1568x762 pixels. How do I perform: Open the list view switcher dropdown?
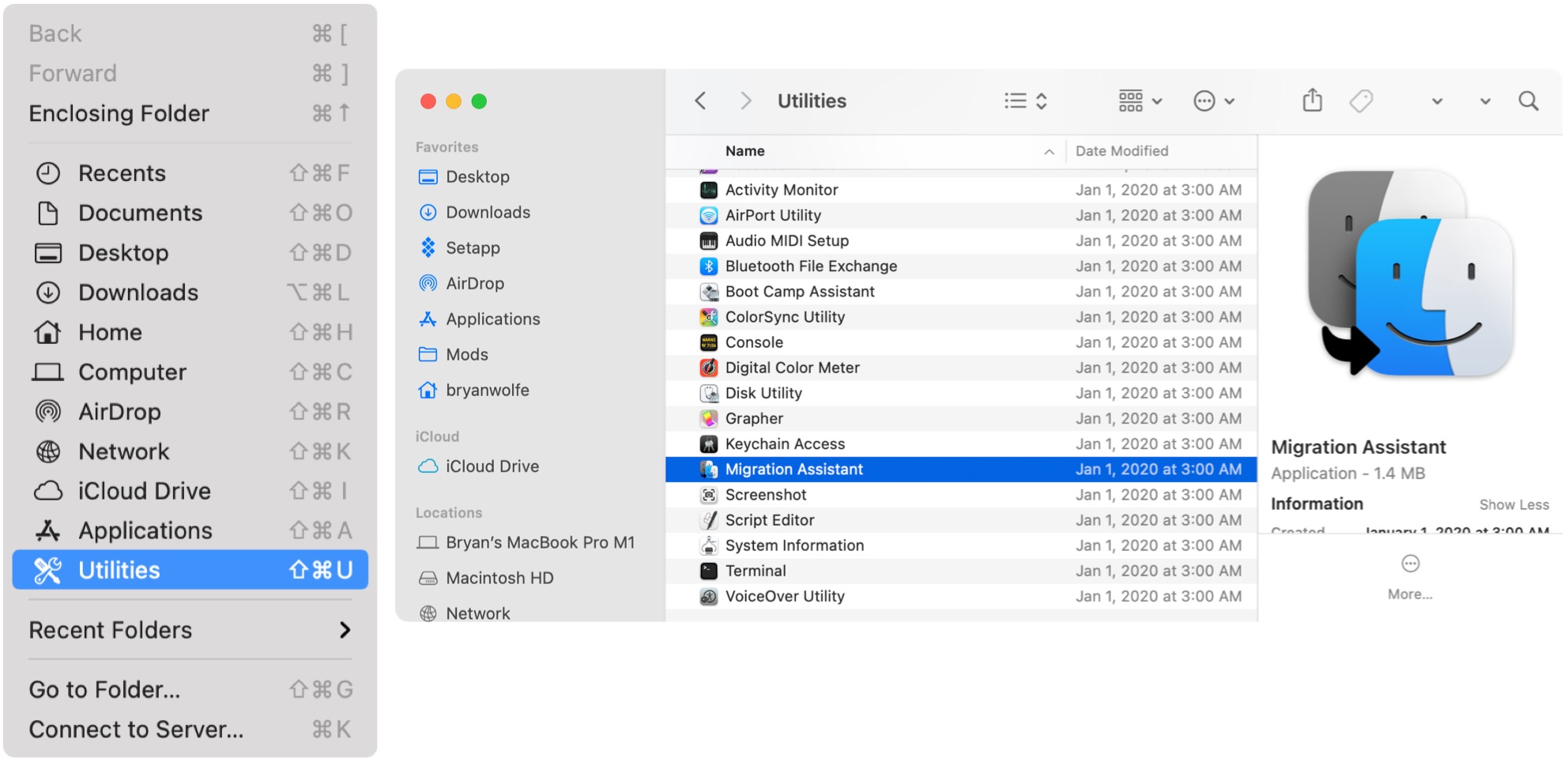point(1026,101)
